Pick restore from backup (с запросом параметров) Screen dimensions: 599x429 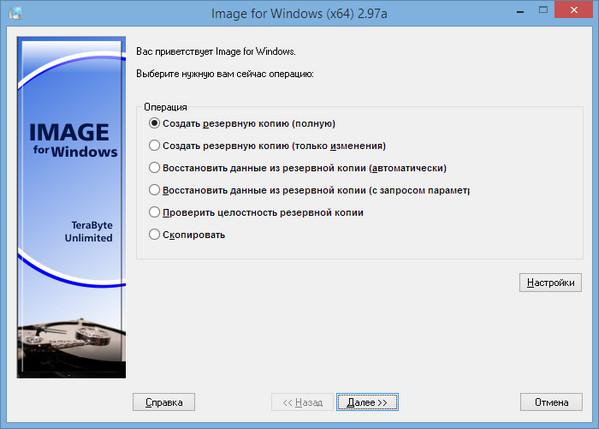coord(309,190)
